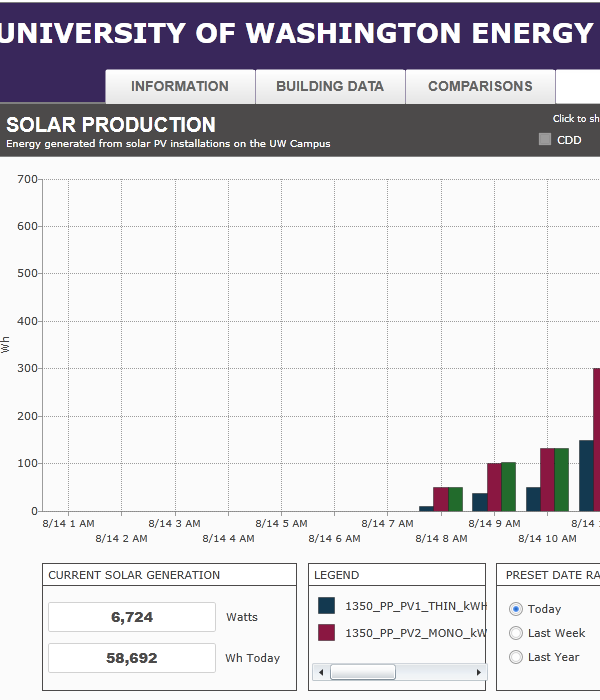
Task: Click the maroon PV2_MONO legend swatch
Action: click(x=326, y=632)
